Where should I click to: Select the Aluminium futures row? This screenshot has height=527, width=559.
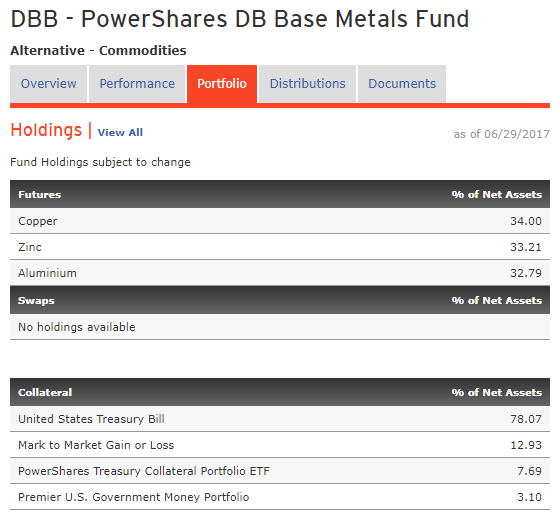pyautogui.click(x=280, y=273)
